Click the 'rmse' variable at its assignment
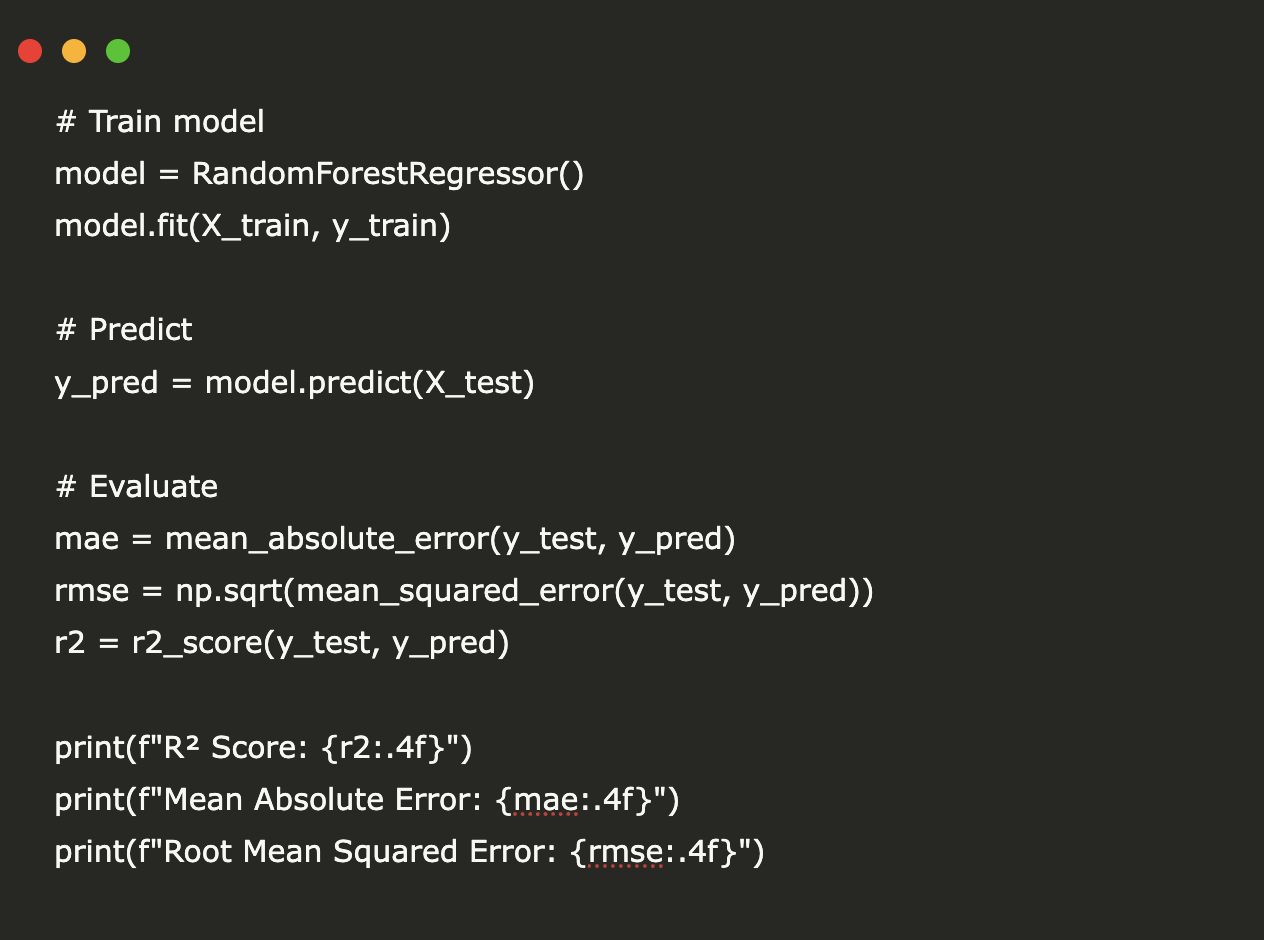The height and width of the screenshot is (940, 1264). point(92,591)
